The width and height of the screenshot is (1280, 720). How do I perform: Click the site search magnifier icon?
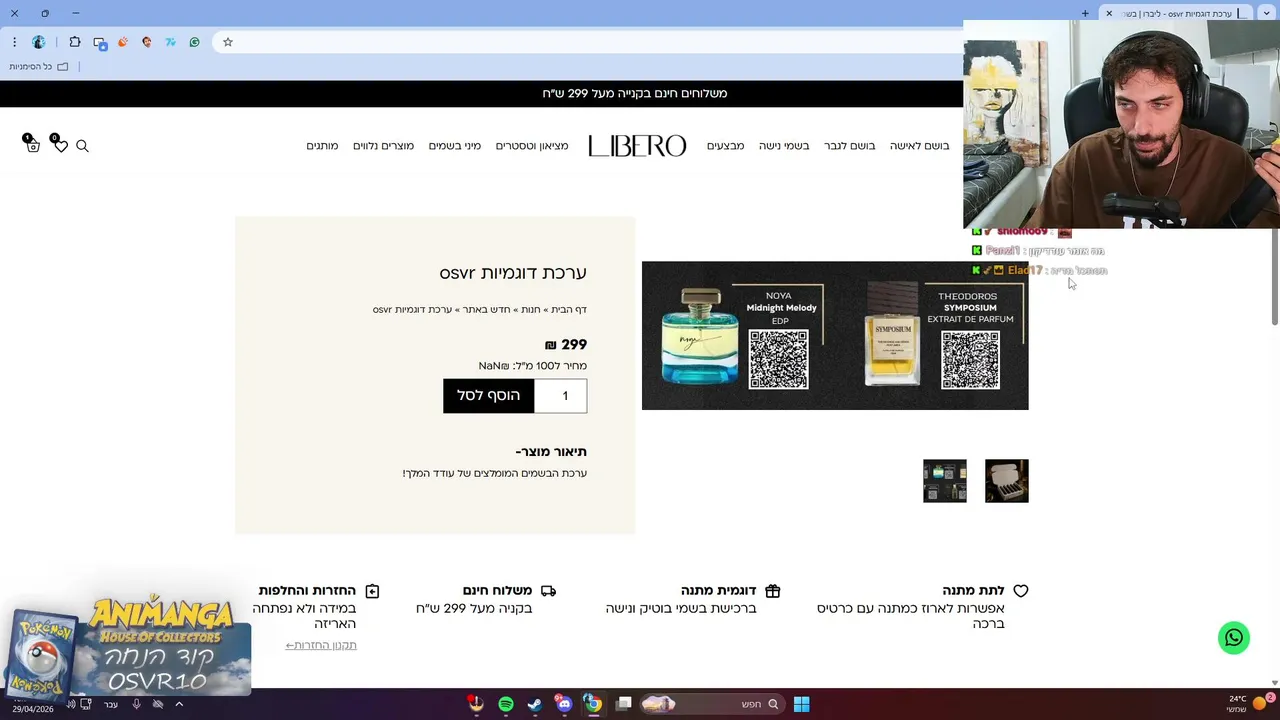[x=82, y=146]
